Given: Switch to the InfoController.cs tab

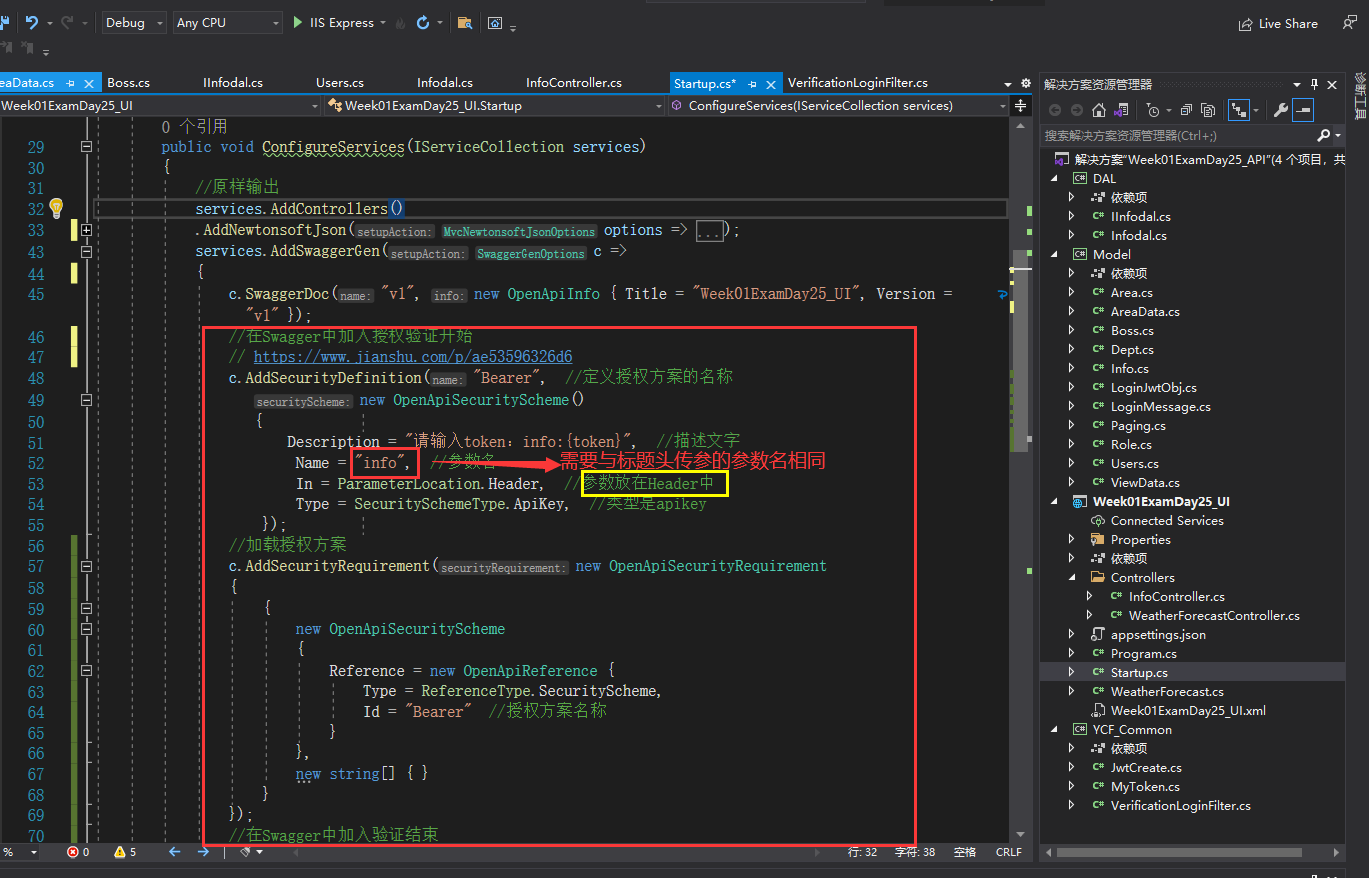Looking at the screenshot, I should pyautogui.click(x=573, y=83).
